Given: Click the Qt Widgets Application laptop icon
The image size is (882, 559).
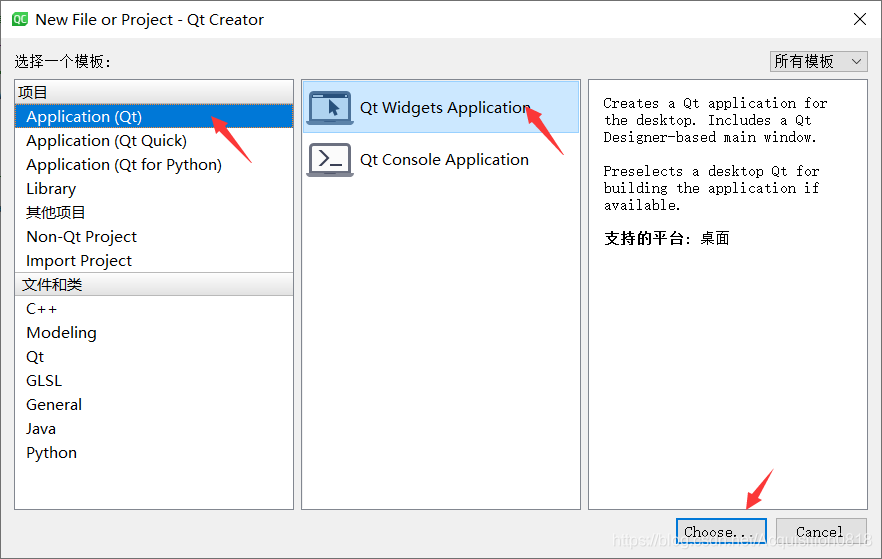Looking at the screenshot, I should pyautogui.click(x=330, y=107).
